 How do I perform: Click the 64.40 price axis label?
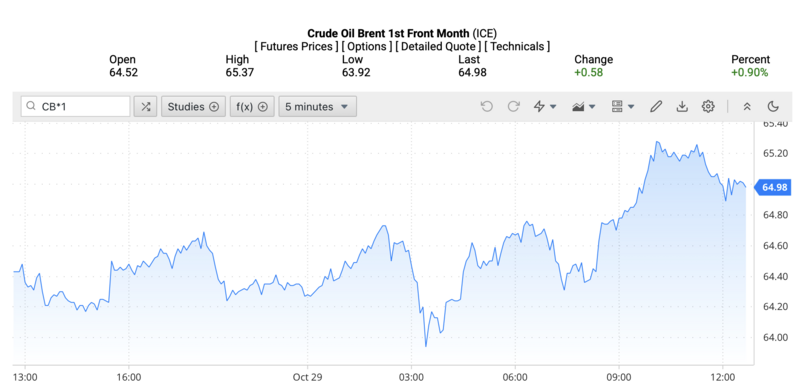tap(775, 276)
